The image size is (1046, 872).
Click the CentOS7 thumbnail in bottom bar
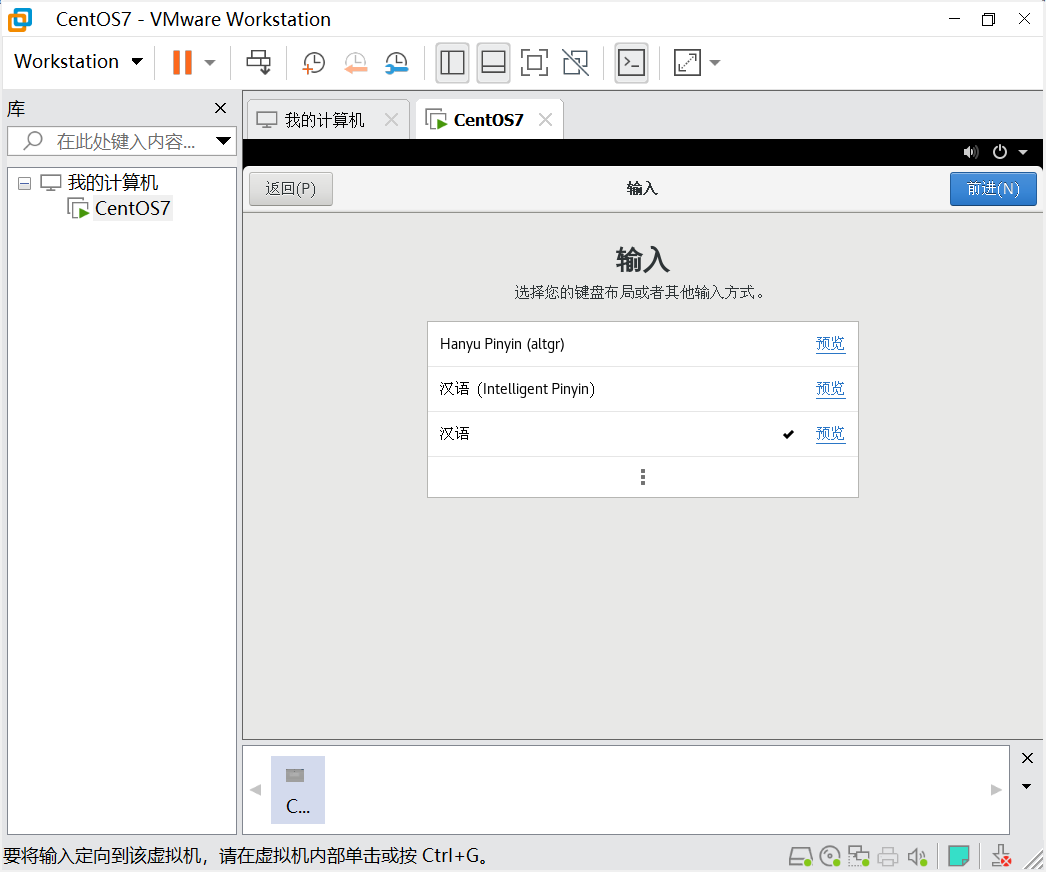(298, 789)
